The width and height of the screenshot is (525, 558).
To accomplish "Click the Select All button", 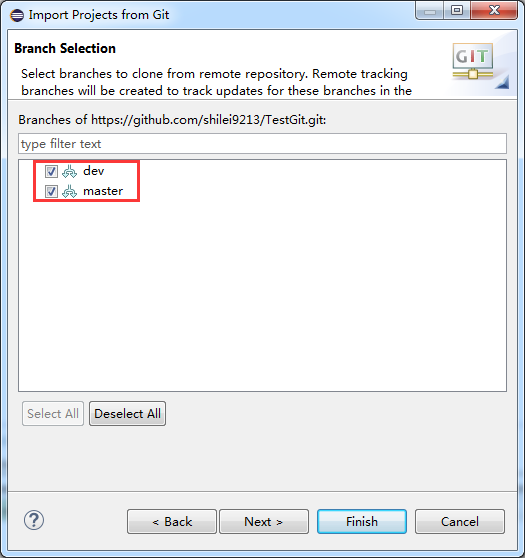I will coord(53,414).
